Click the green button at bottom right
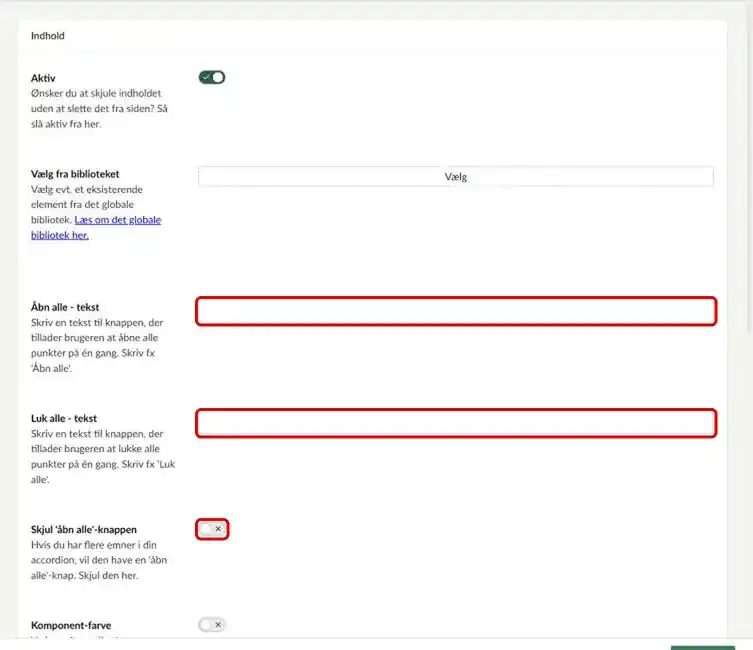The height and width of the screenshot is (650, 753). 703,648
